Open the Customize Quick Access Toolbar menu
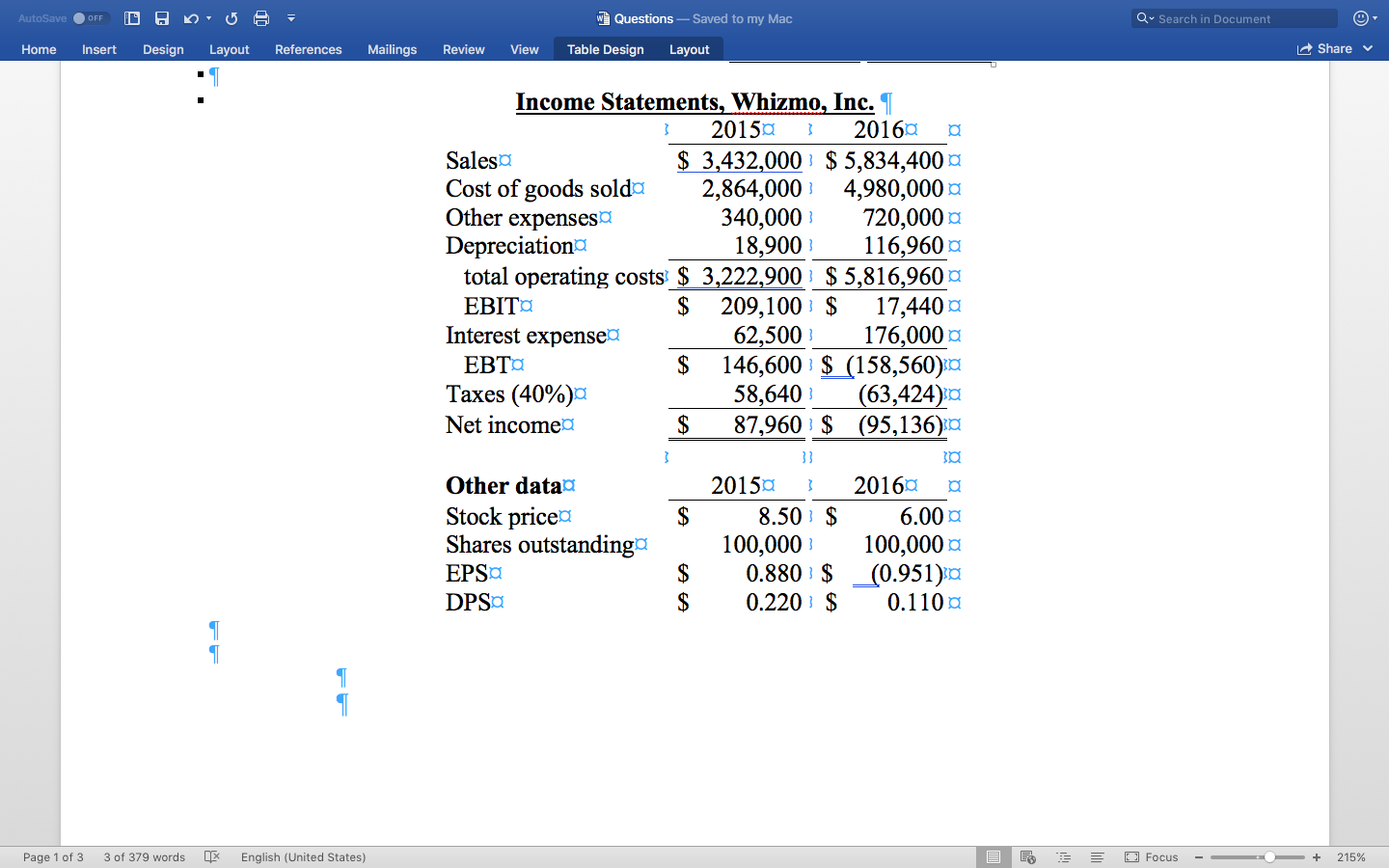 click(290, 17)
